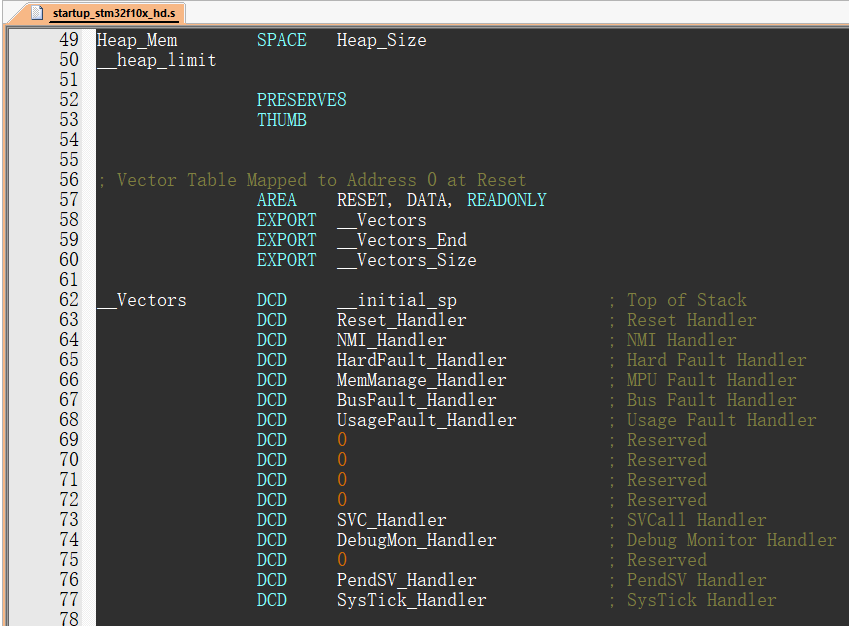Click the HardFault_Handler entry
The height and width of the screenshot is (626, 849).
(x=420, y=359)
